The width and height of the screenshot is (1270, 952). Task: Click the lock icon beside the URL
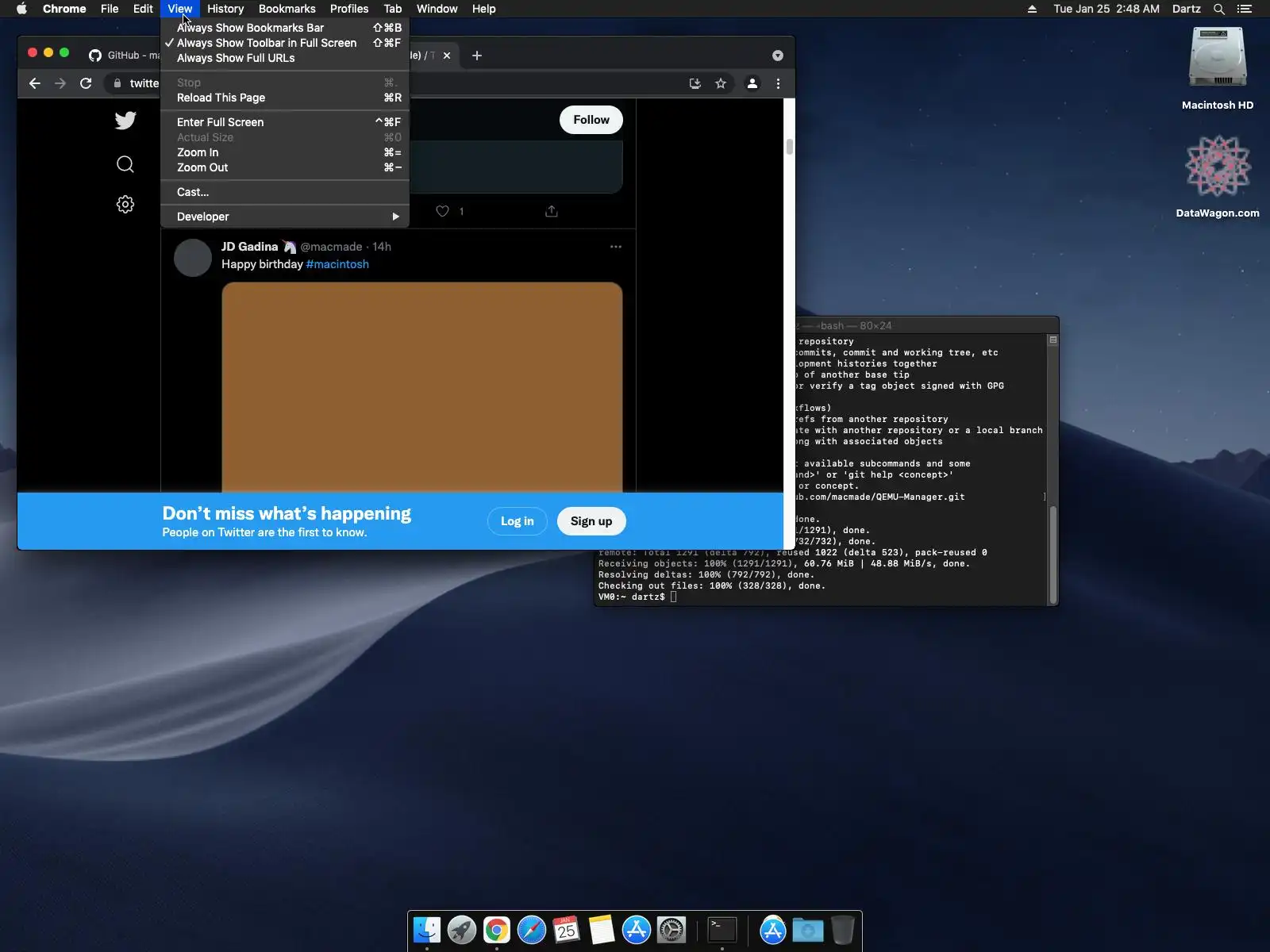click(117, 83)
